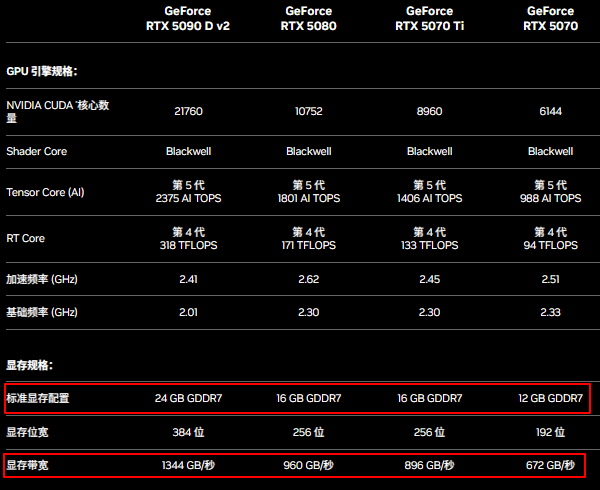Click the Shader Core row label

coord(38,152)
